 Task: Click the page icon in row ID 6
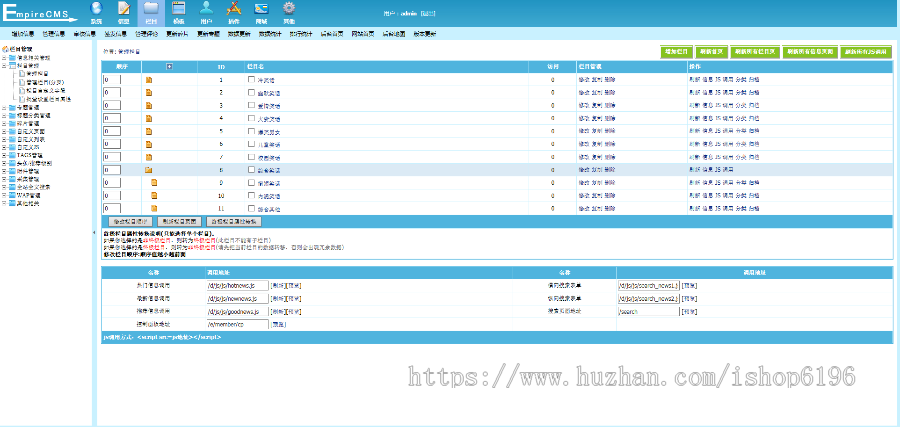coord(149,144)
